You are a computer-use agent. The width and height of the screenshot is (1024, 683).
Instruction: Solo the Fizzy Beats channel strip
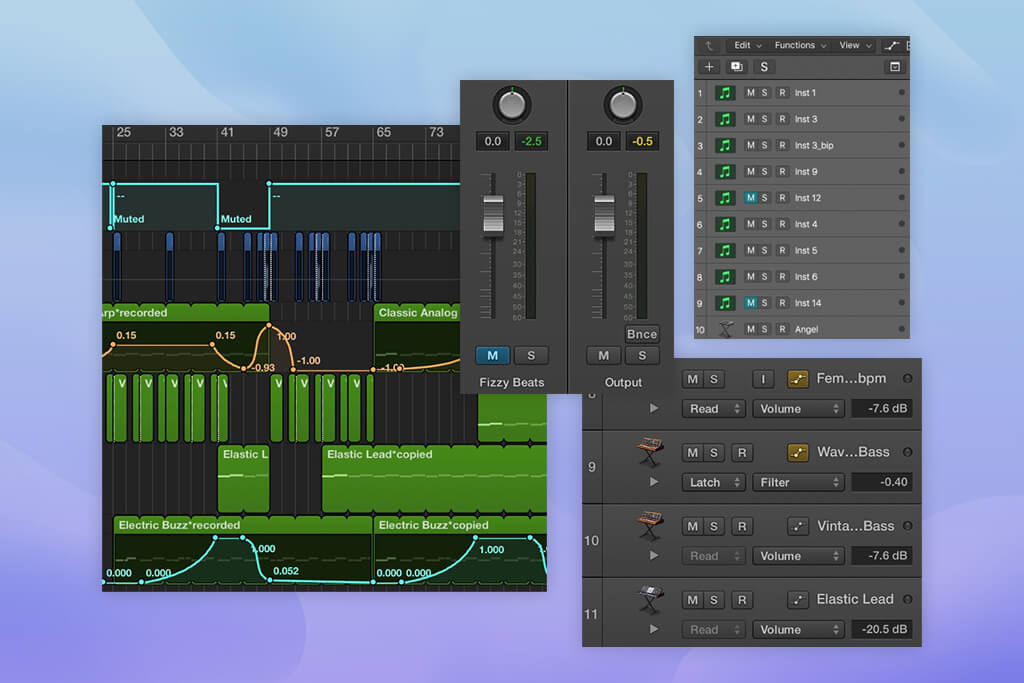[531, 355]
